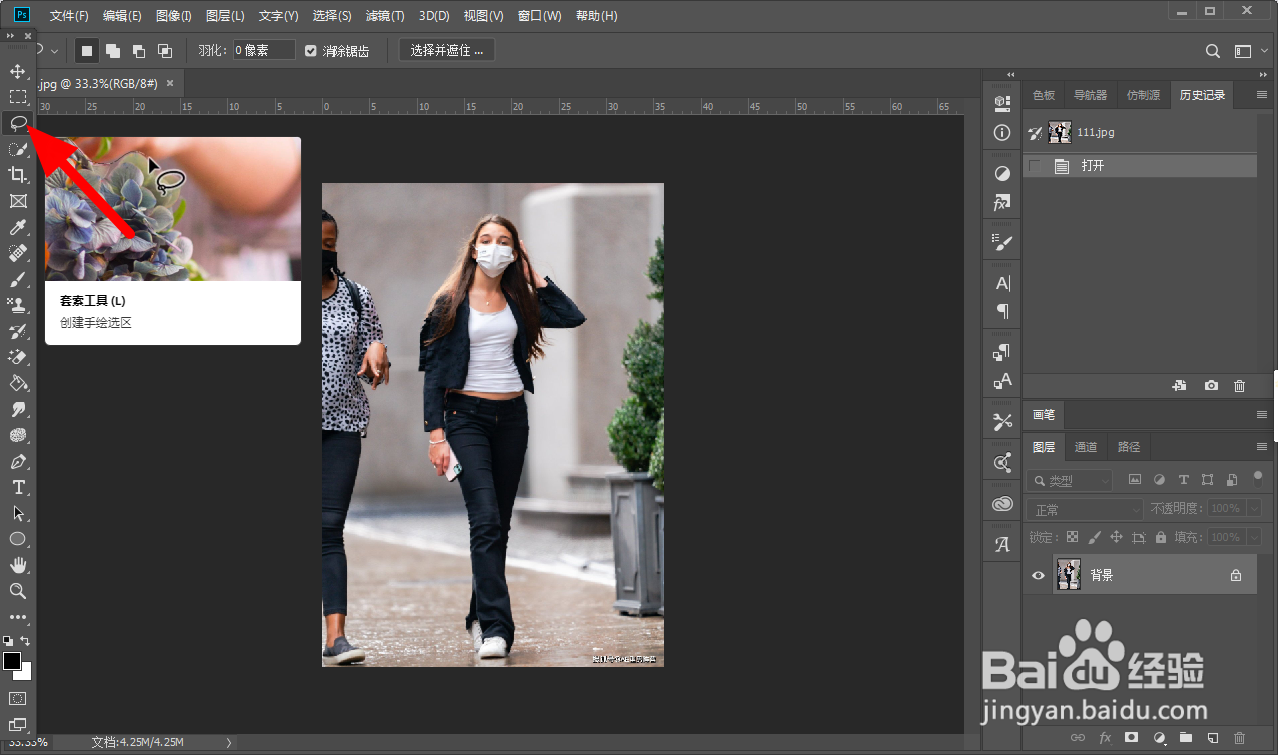Screen dimensions: 1278x755
Task: Select the Crop tool
Action: pos(17,175)
